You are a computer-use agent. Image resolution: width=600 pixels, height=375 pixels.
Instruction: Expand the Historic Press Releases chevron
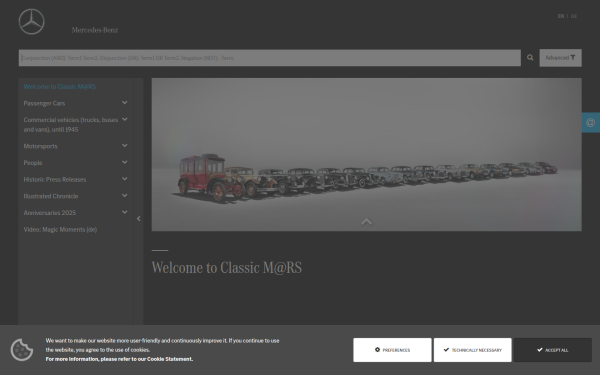tap(124, 179)
